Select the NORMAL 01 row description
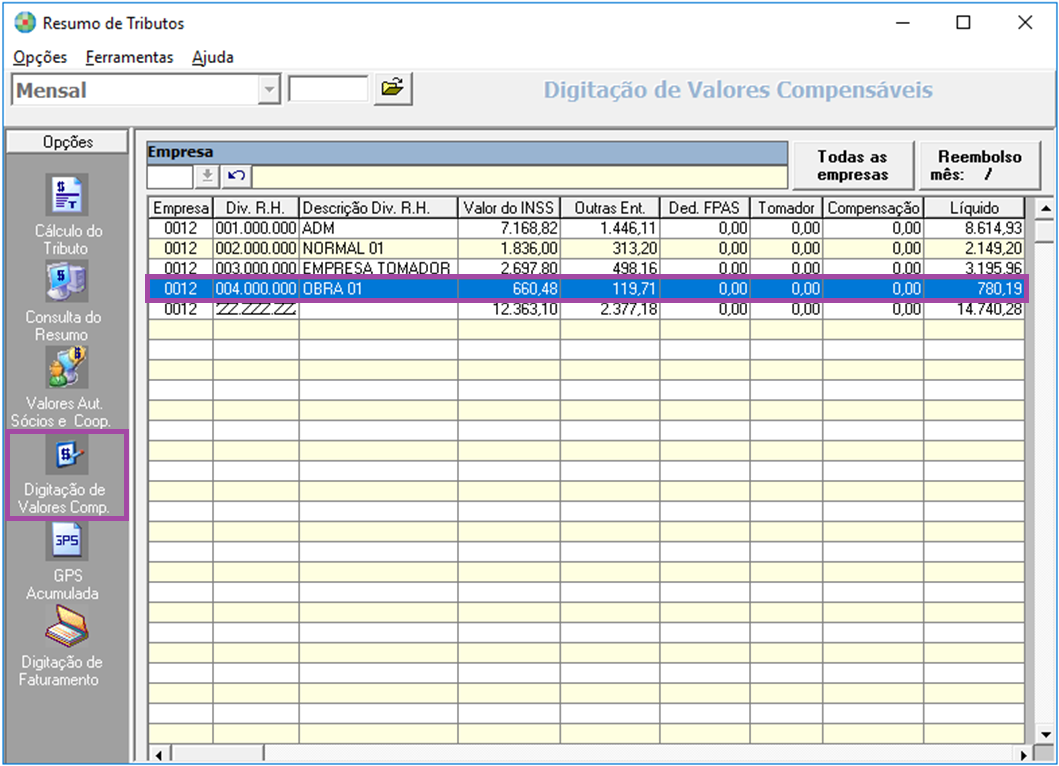This screenshot has width=1059, height=766. tap(343, 249)
